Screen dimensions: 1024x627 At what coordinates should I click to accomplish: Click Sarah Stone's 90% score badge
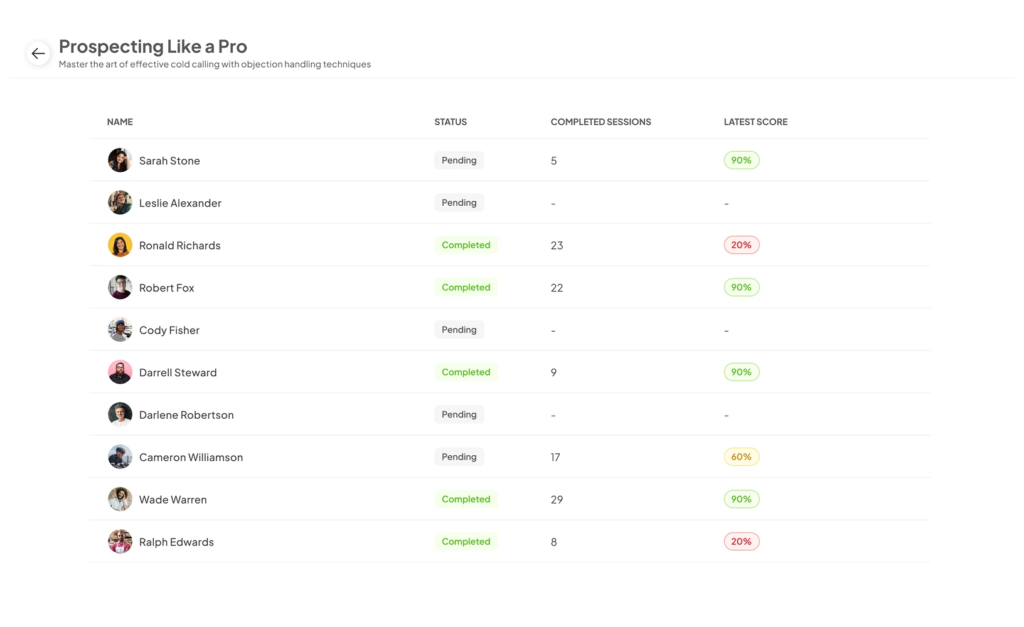[741, 160]
